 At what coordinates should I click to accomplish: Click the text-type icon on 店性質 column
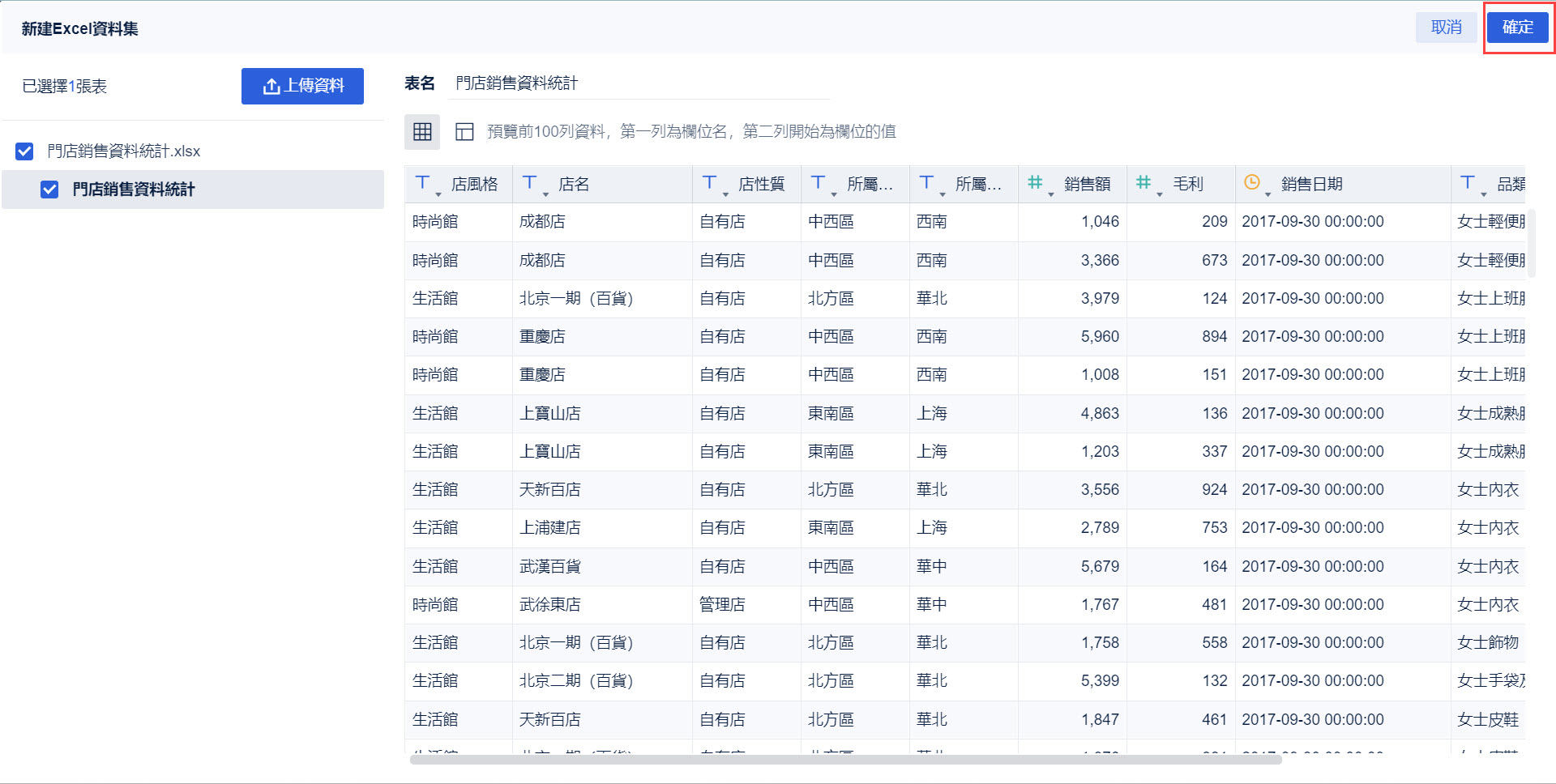[708, 183]
